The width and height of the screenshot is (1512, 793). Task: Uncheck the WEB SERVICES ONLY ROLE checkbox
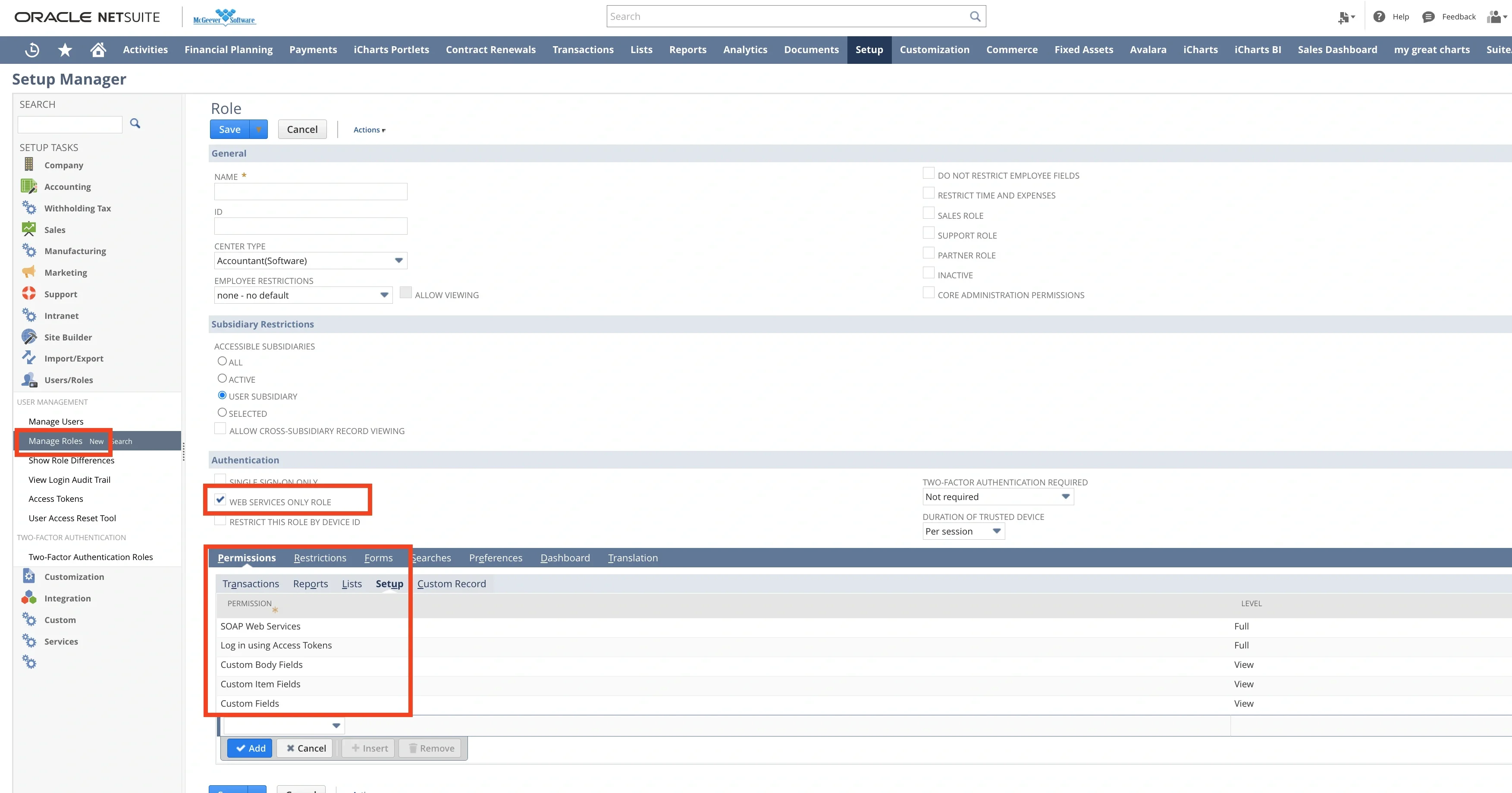[220, 500]
